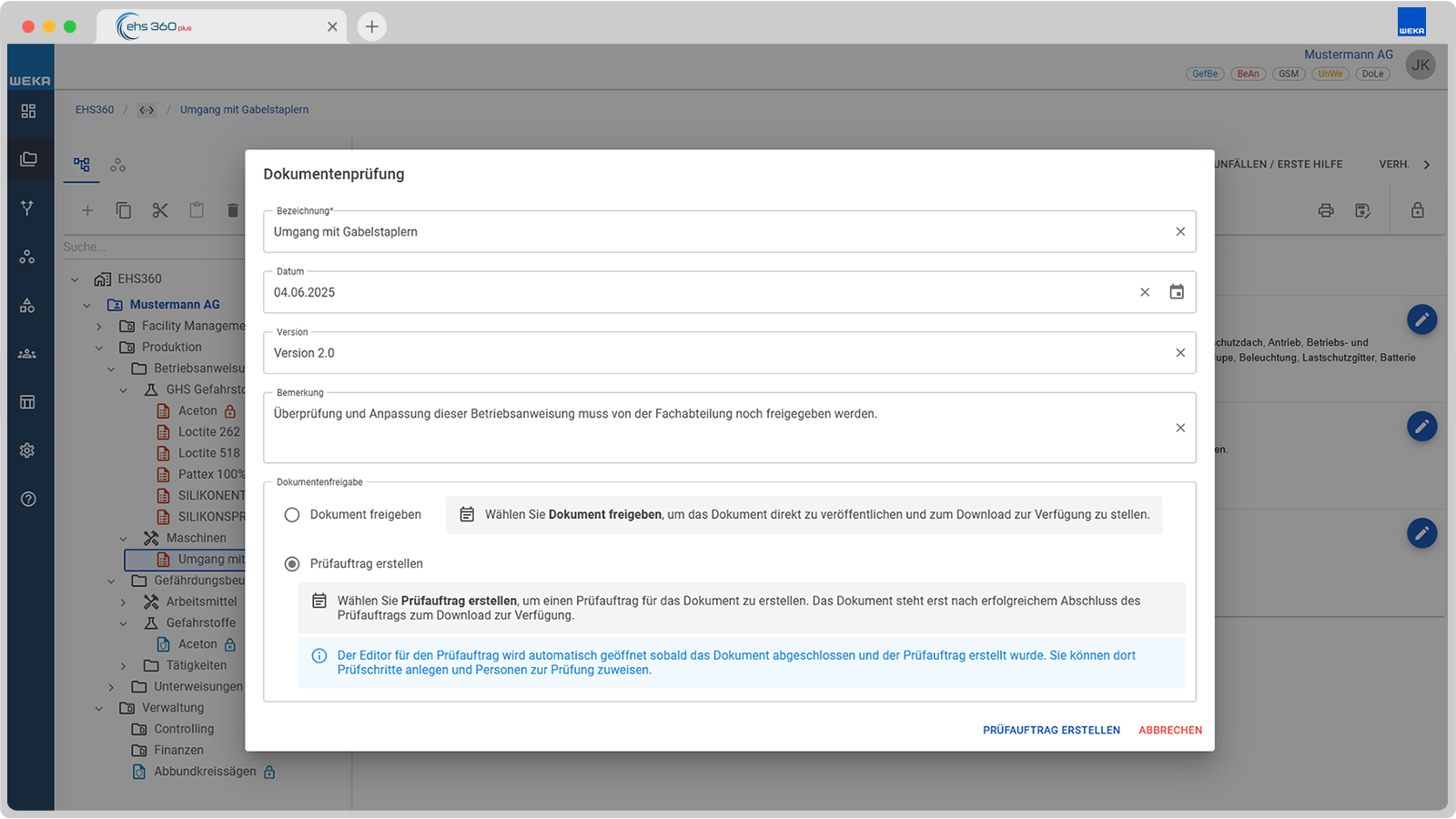Collapse the Mustermann AG tree node

[87, 305]
